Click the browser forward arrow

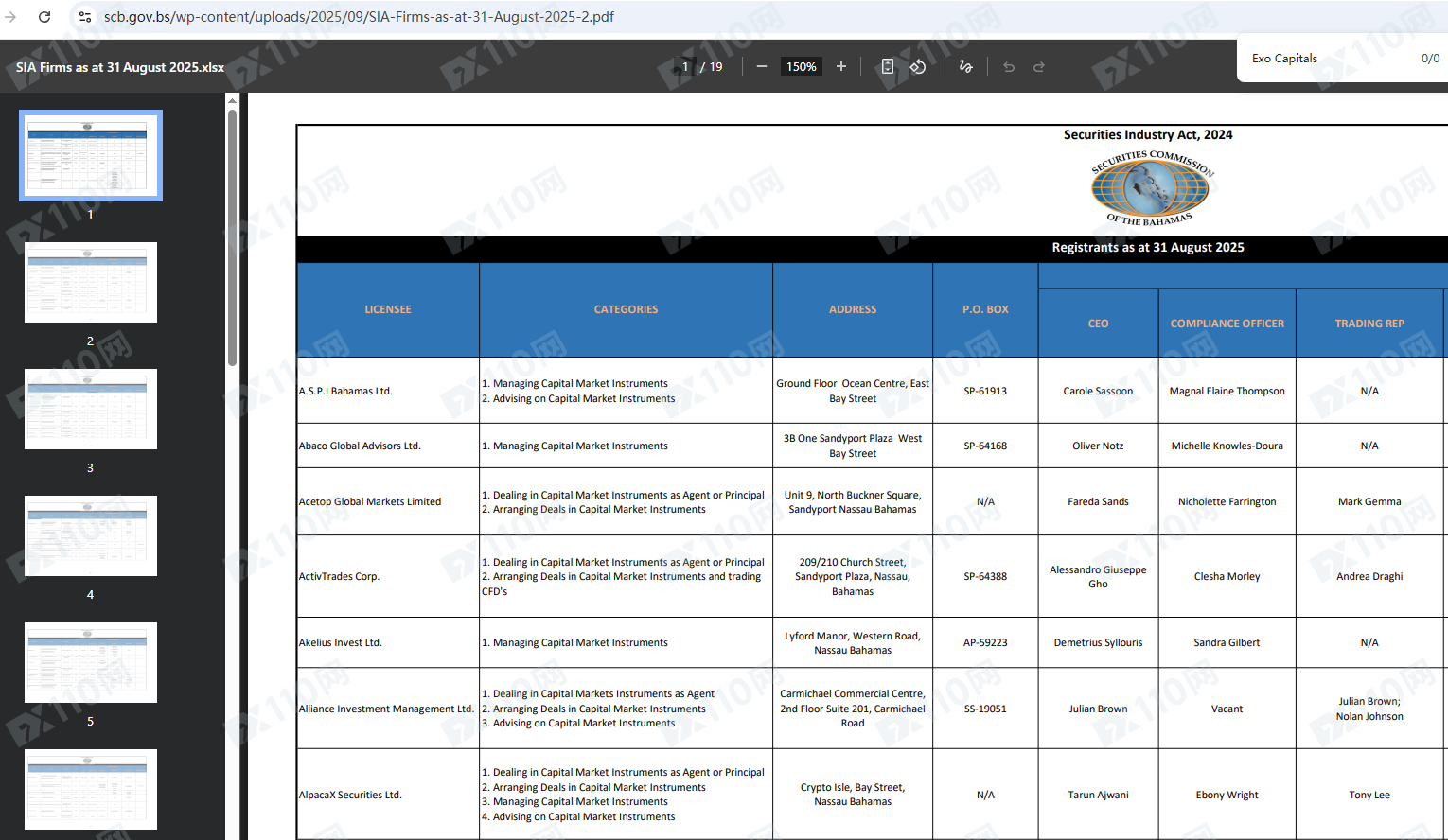click(x=10, y=17)
